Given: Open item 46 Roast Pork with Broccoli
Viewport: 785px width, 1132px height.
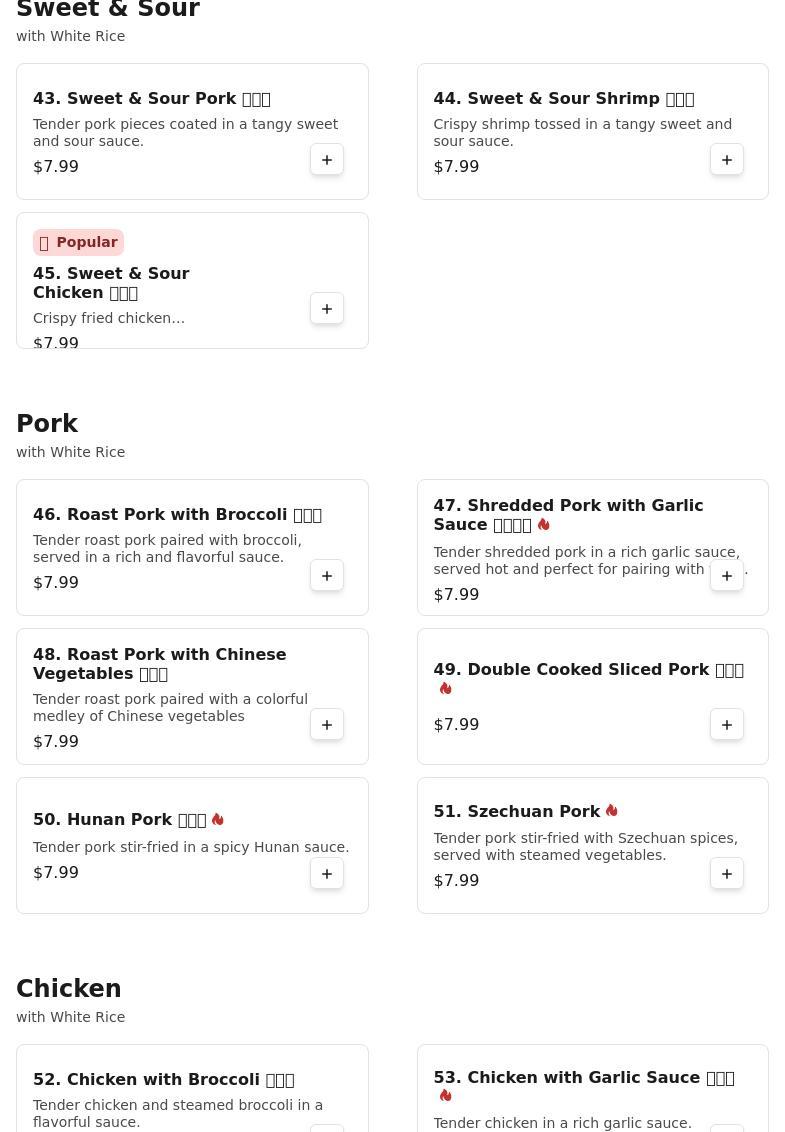Looking at the screenshot, I should (177, 515).
